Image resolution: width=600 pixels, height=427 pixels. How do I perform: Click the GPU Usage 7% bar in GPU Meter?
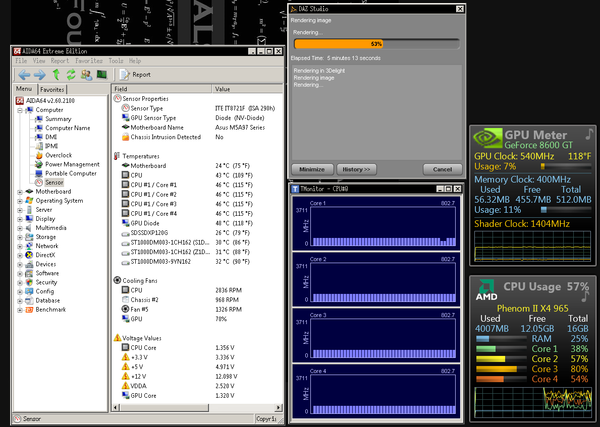point(566,166)
